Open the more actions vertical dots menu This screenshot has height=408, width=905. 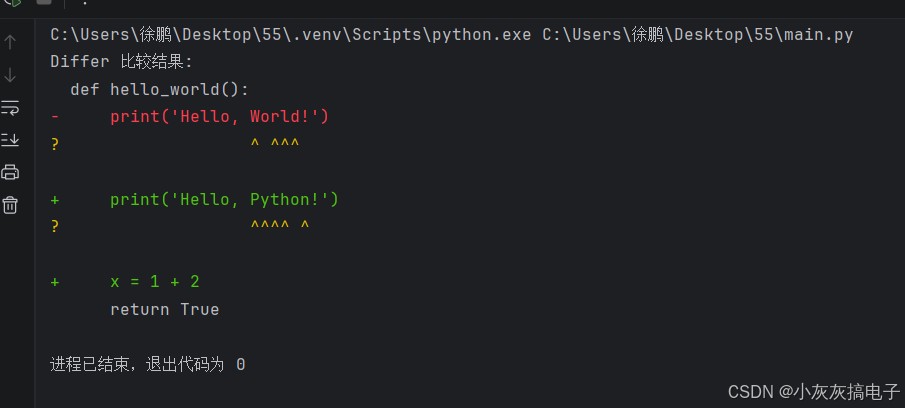pyautogui.click(x=85, y=2)
